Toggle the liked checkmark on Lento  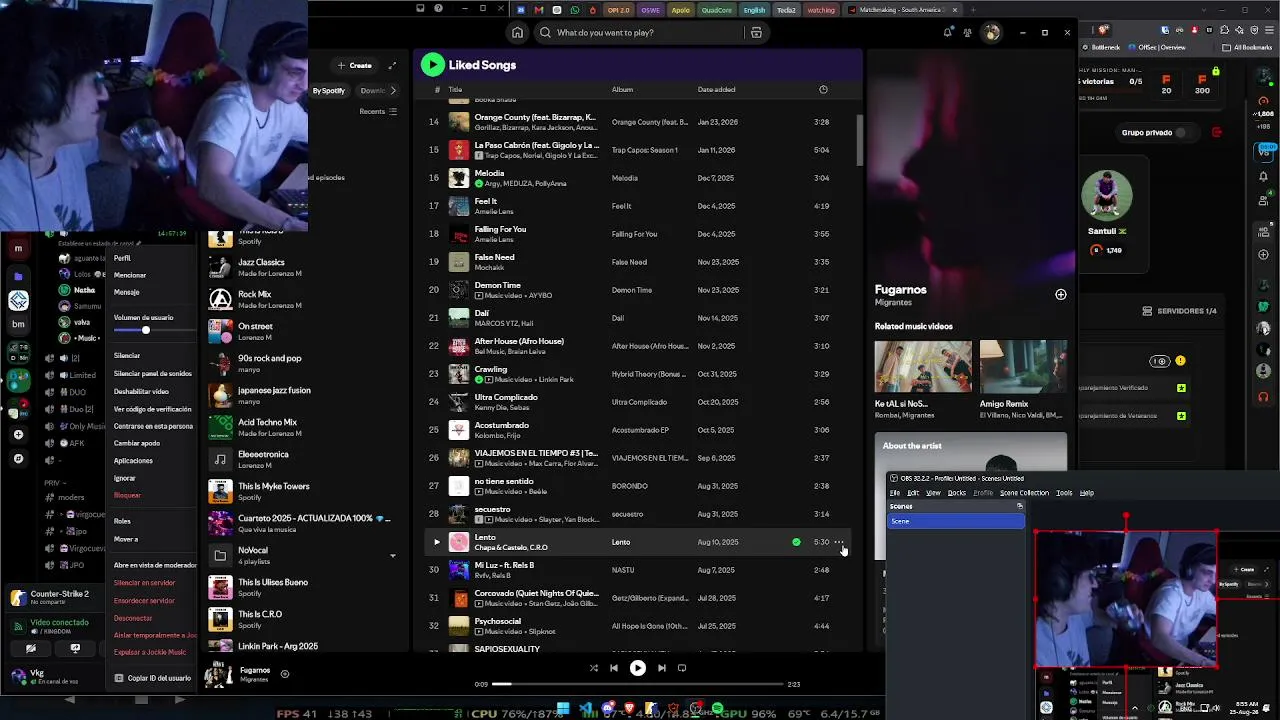pyautogui.click(x=796, y=542)
